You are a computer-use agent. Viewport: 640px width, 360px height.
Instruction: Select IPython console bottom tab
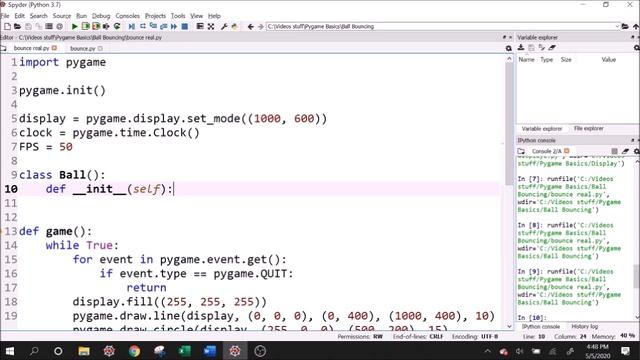tap(541, 327)
